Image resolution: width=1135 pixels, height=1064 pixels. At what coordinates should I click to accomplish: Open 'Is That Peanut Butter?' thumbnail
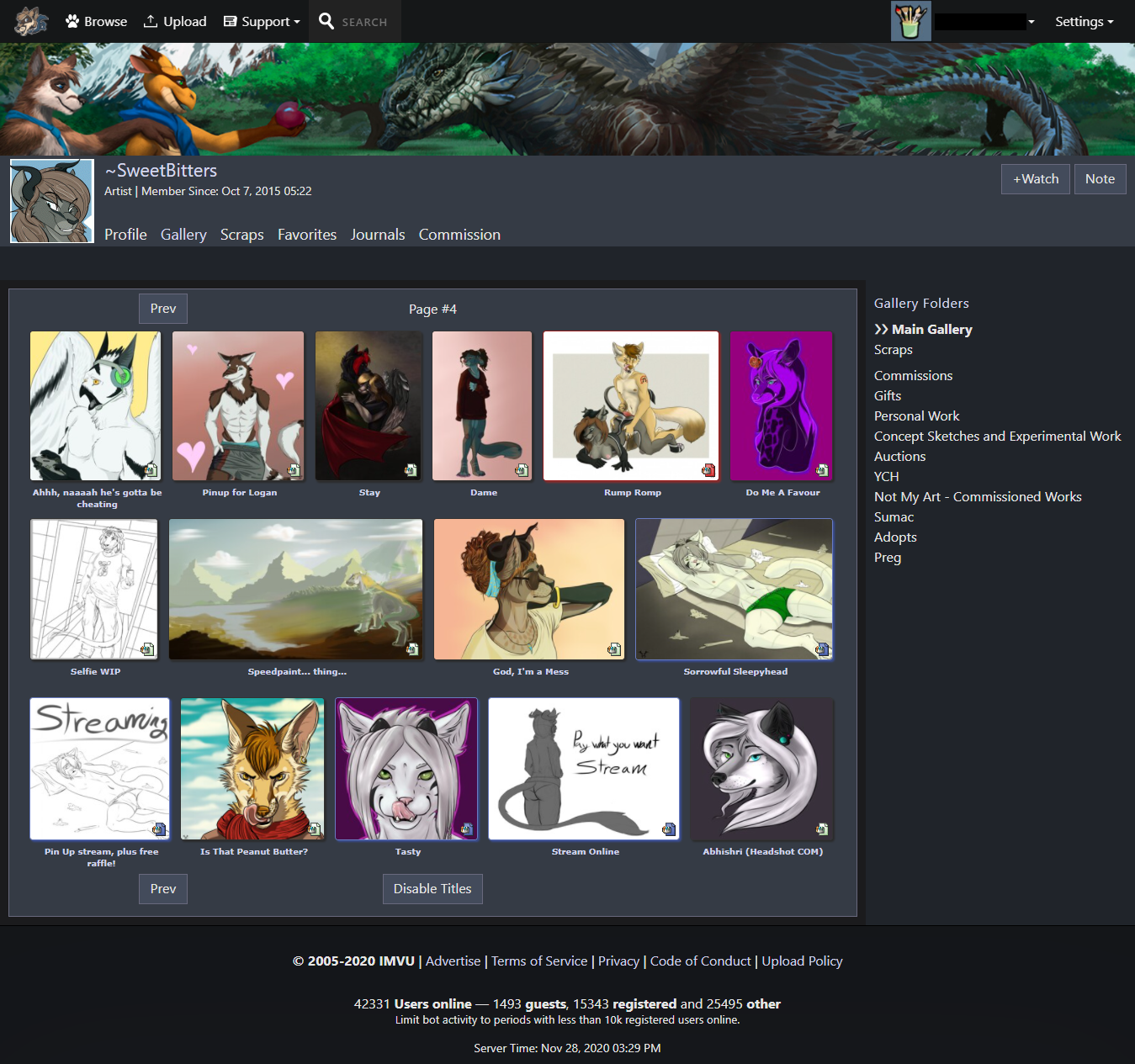252,769
